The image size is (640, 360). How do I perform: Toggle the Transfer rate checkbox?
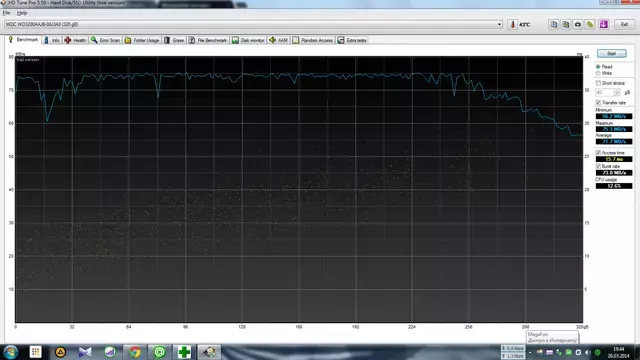point(598,102)
